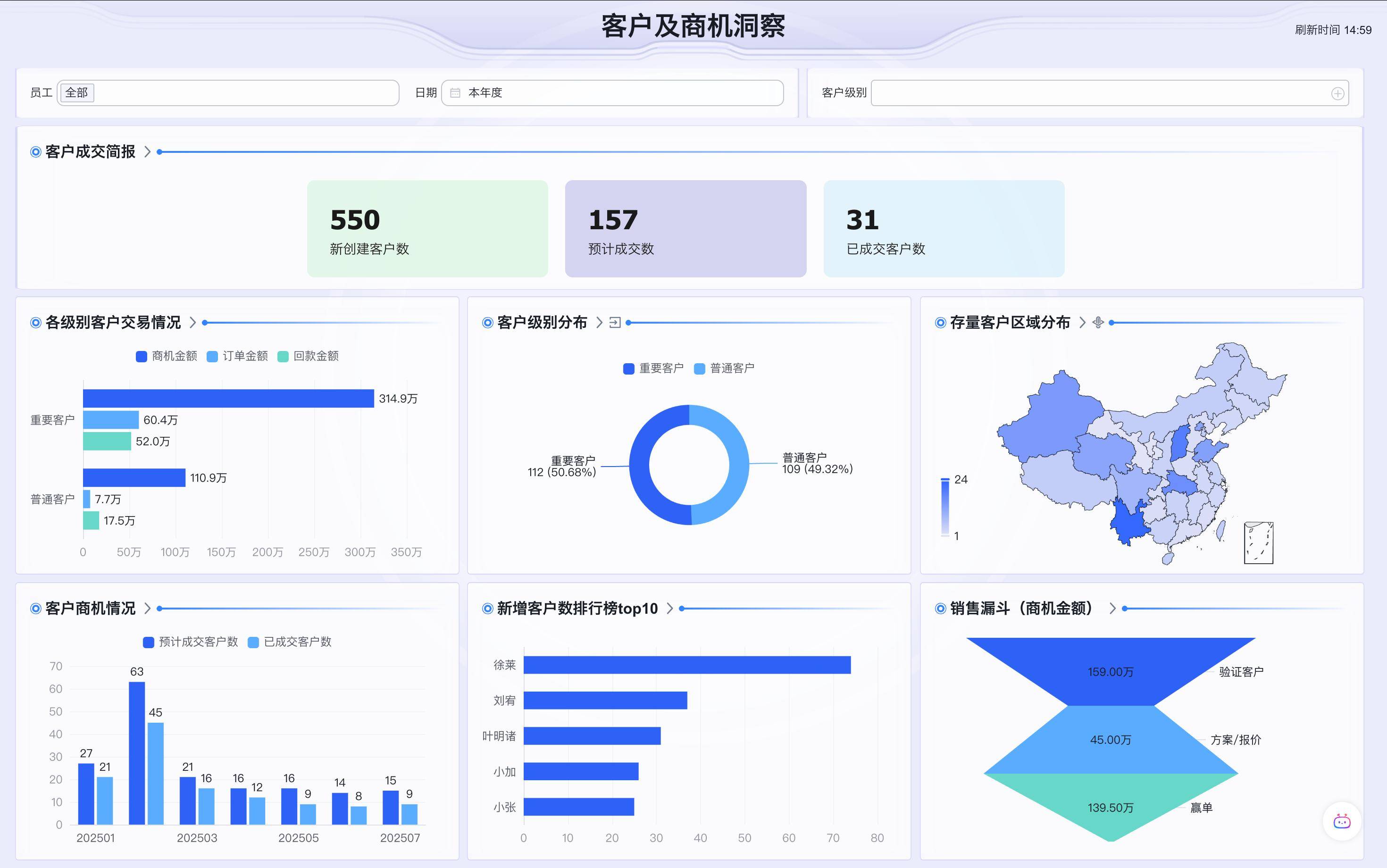Image resolution: width=1387 pixels, height=868 pixels.
Task: Open the assistant robot floating icon
Action: 1342,821
